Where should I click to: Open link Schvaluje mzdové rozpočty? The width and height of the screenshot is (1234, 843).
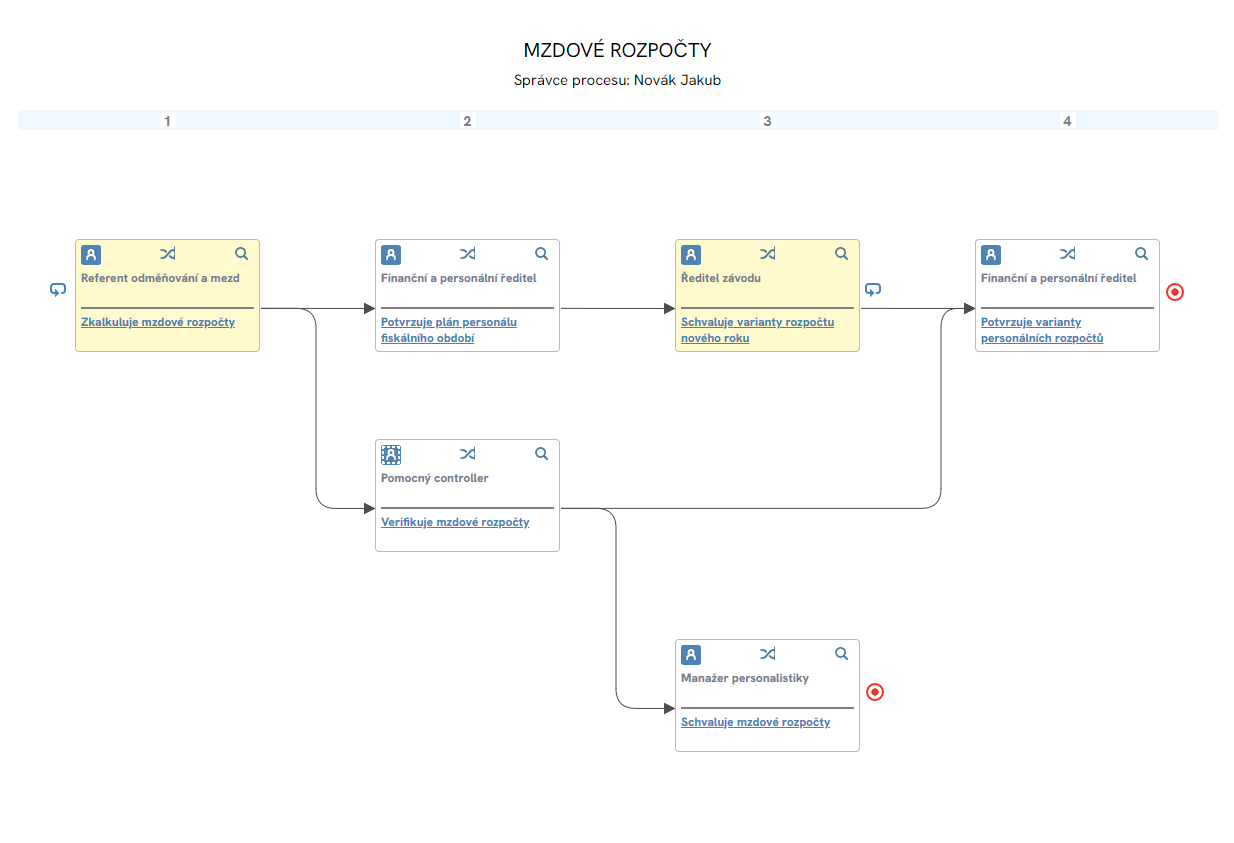[755, 722]
